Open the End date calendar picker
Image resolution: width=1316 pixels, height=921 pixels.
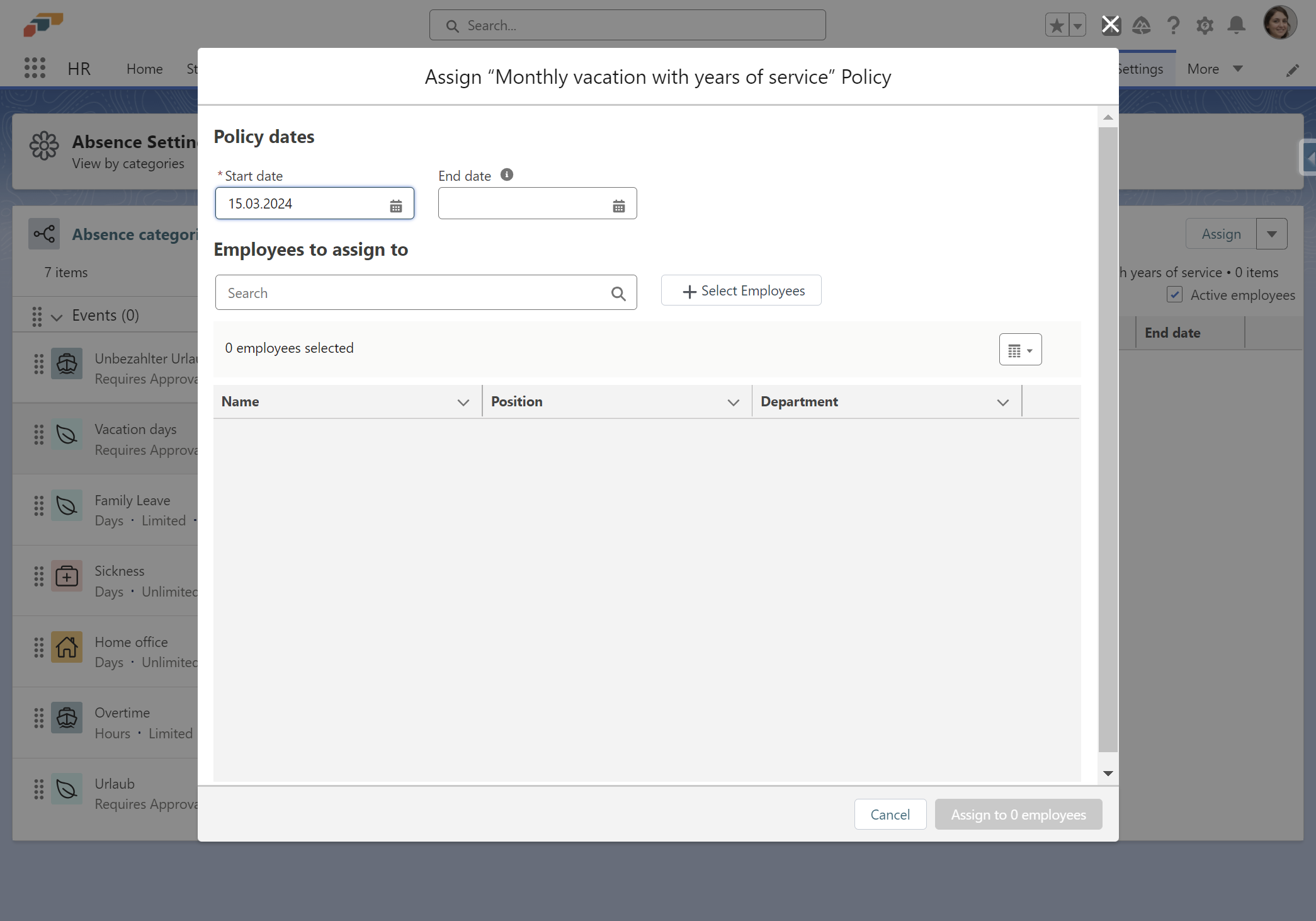coord(618,205)
